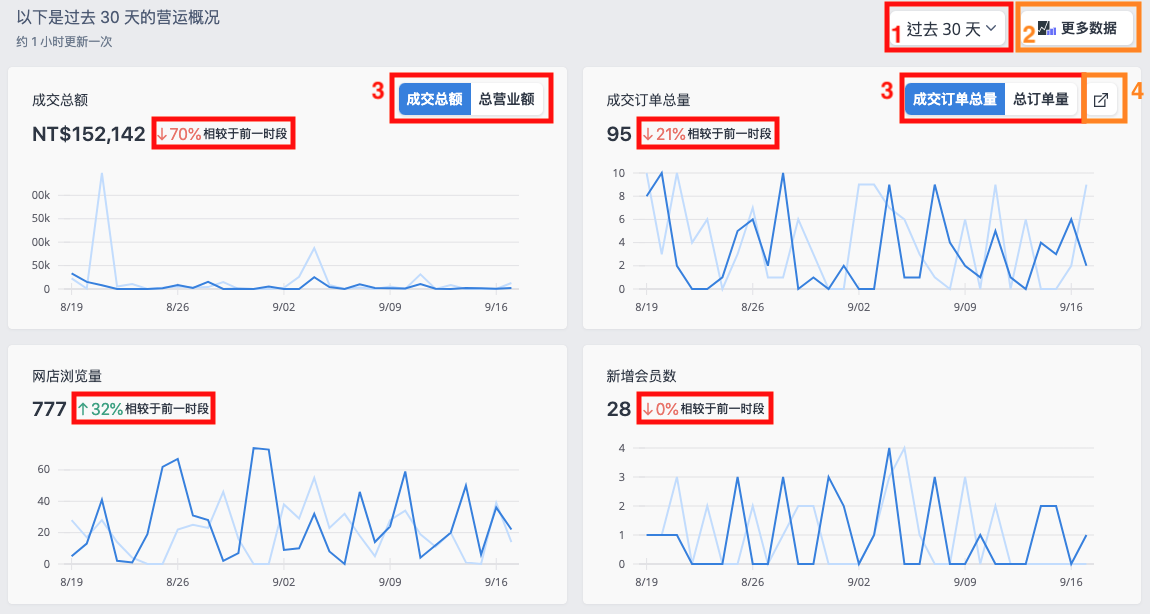Click the NT$152,142 total value

pyautogui.click(x=89, y=134)
